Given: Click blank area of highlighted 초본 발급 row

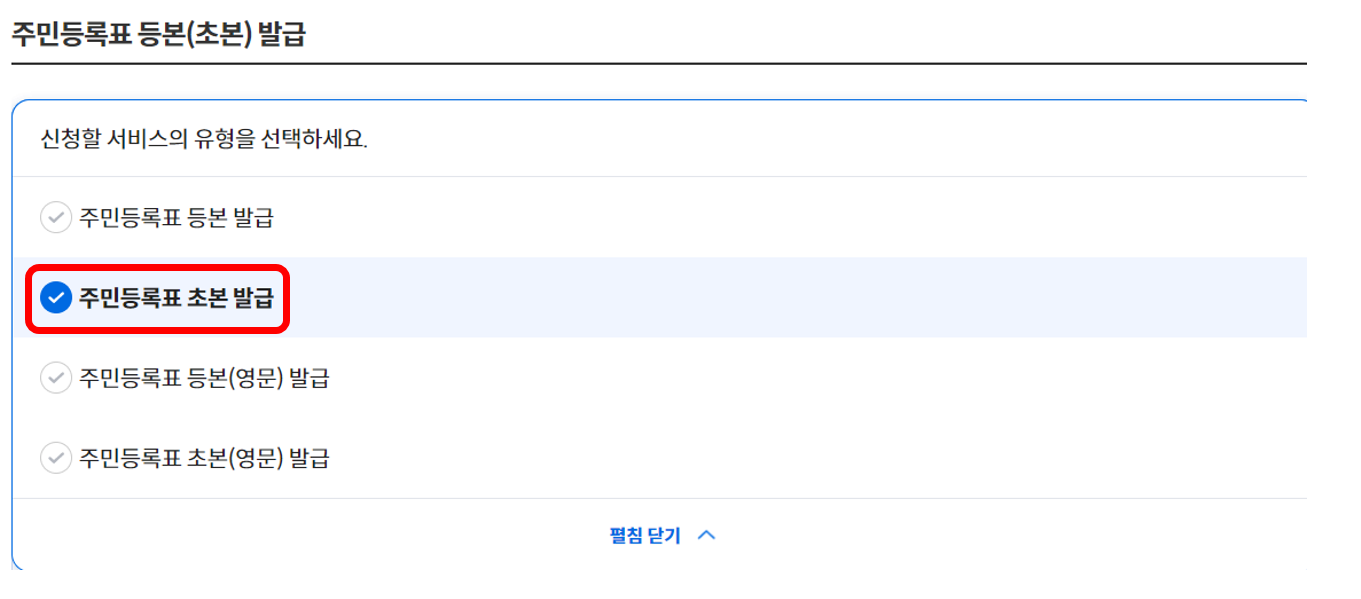Looking at the screenshot, I should (800, 297).
